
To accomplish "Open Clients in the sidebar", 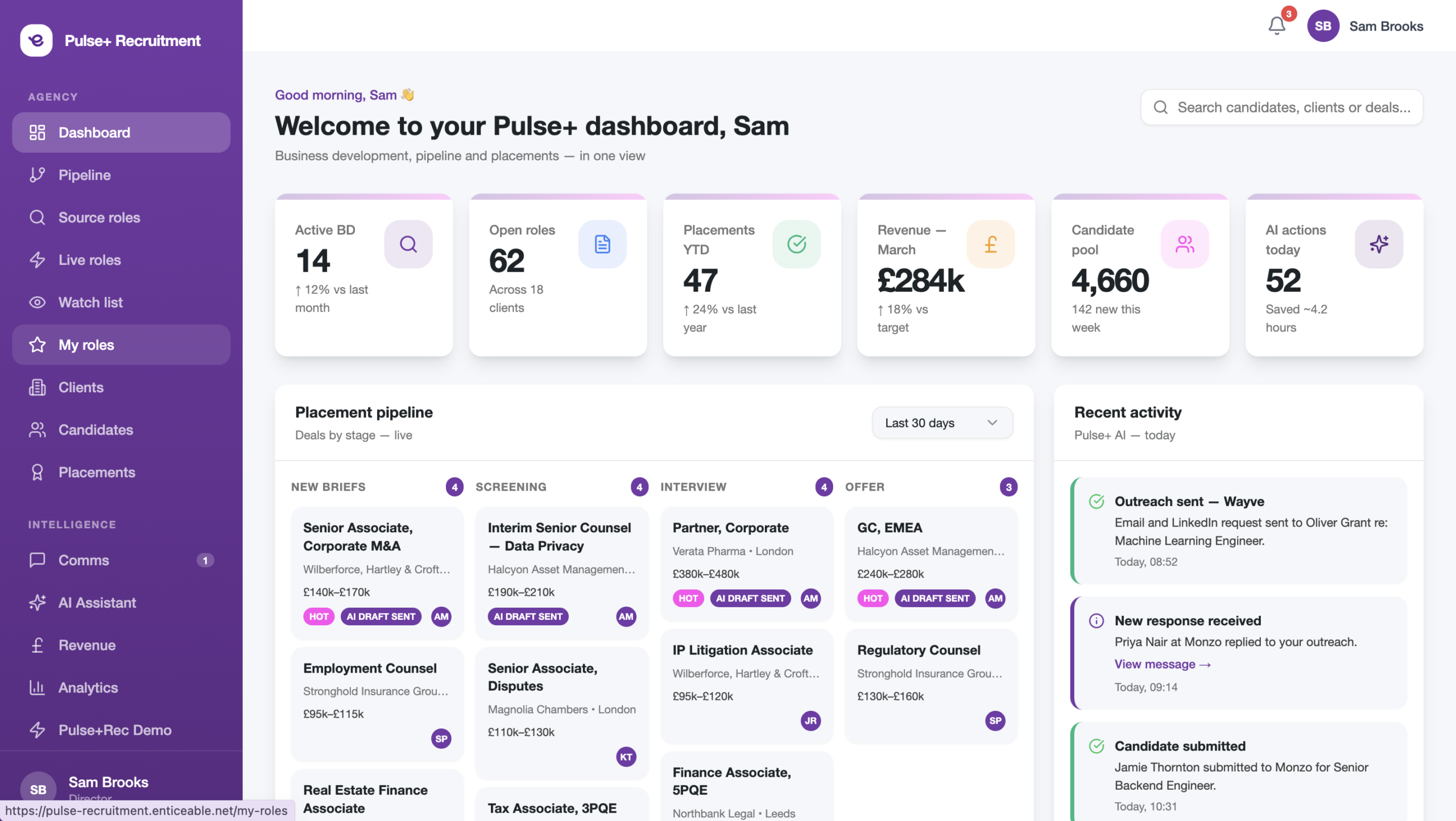I will [121, 388].
